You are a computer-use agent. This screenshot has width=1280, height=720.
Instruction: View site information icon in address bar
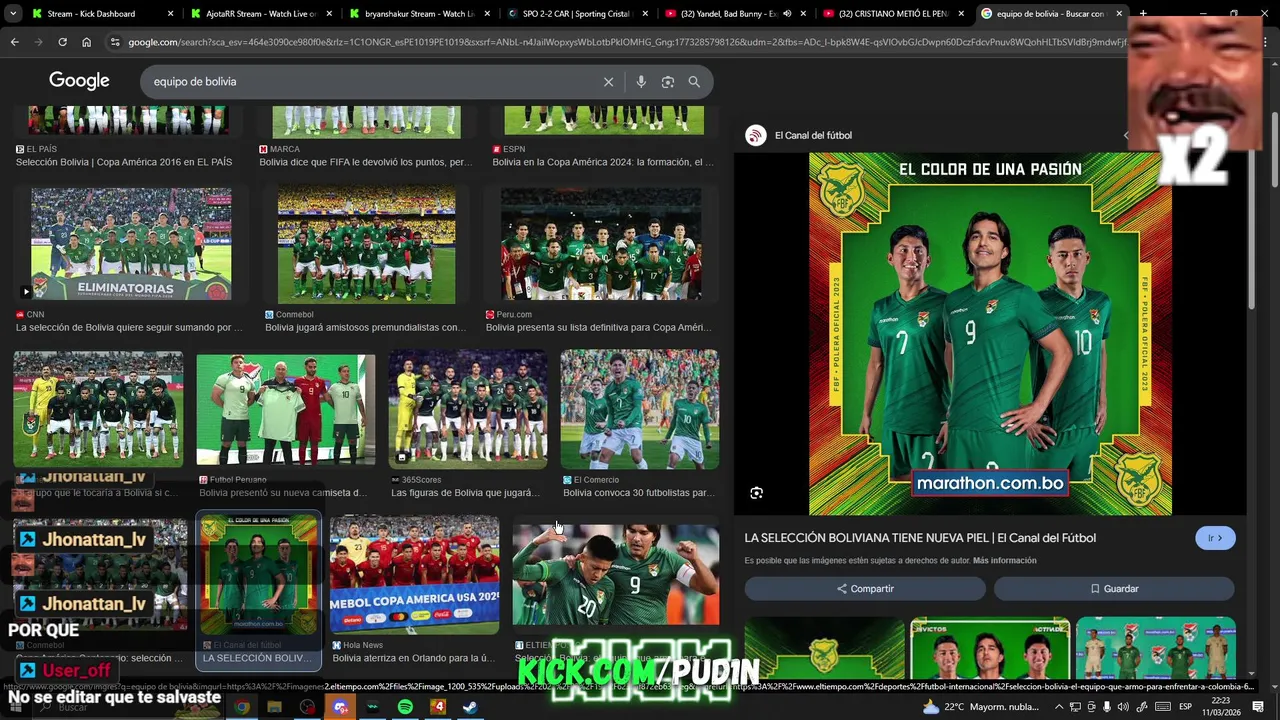click(x=115, y=42)
